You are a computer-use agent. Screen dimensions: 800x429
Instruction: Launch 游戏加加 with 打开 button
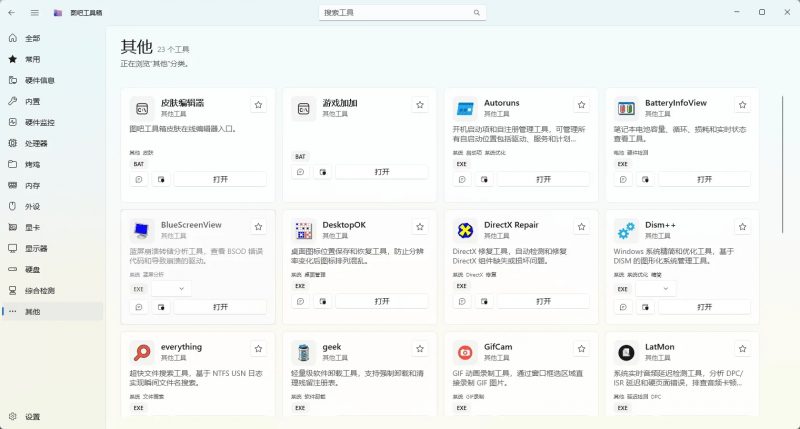(382, 172)
